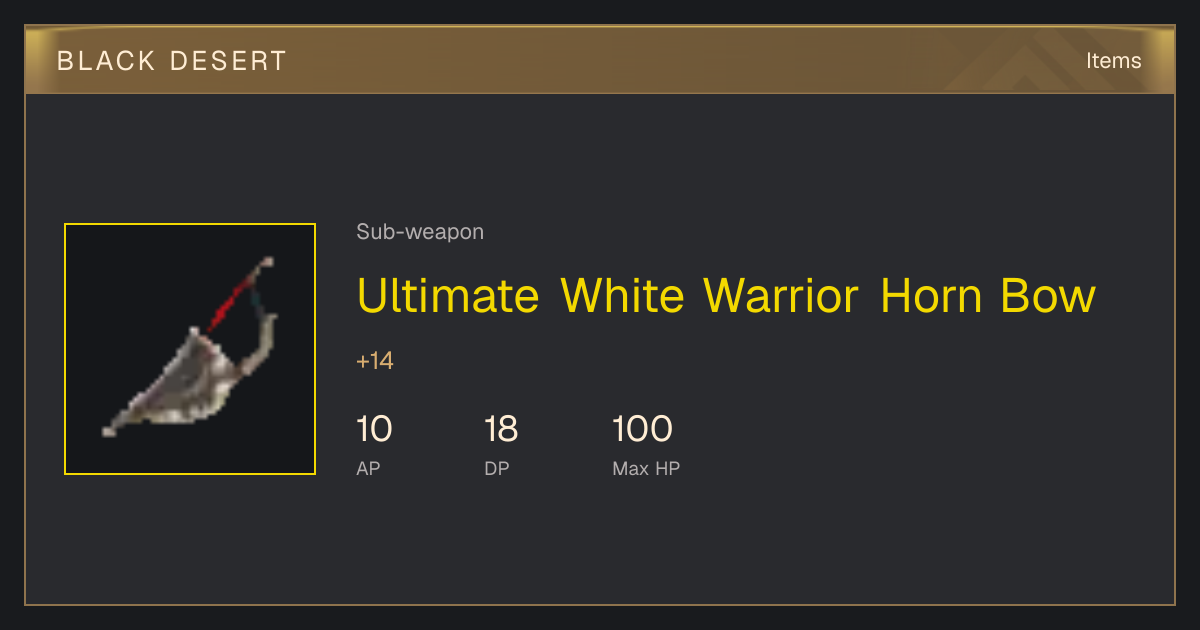Click the AP stat label
Screen dimensions: 1200x630
pos(368,468)
